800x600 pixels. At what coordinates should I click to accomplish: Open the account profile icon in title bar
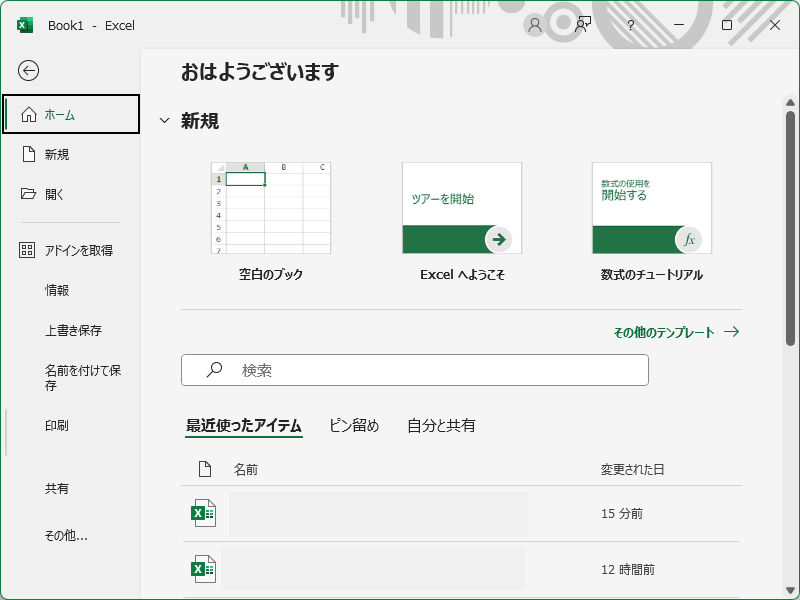coord(535,25)
